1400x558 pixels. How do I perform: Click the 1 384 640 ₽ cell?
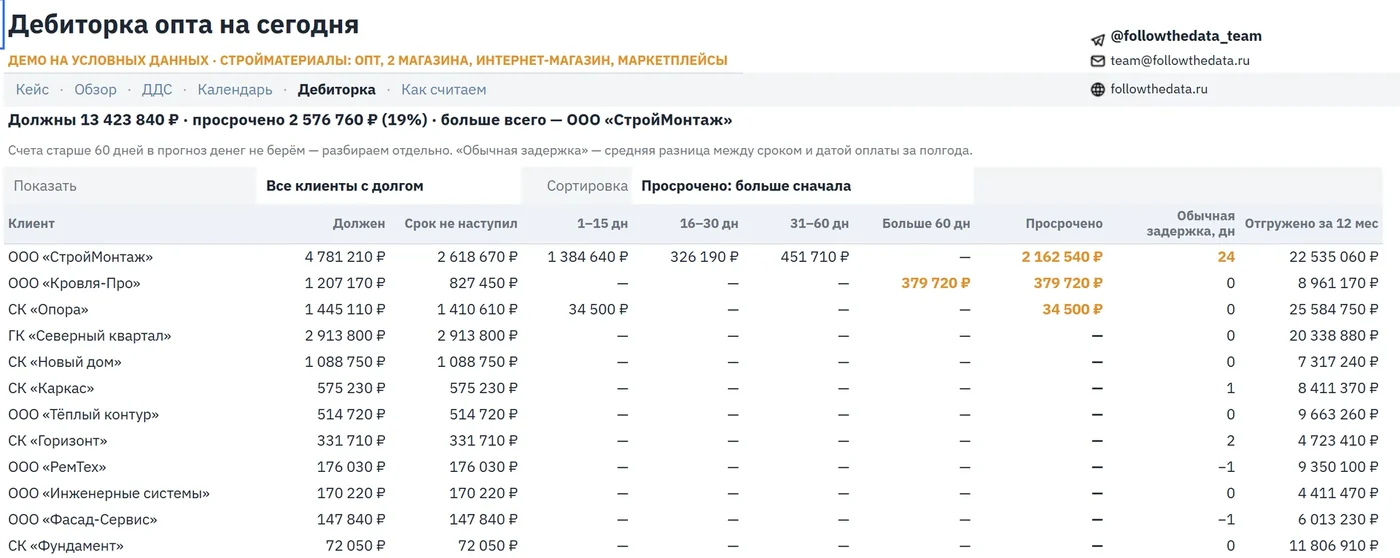588,257
